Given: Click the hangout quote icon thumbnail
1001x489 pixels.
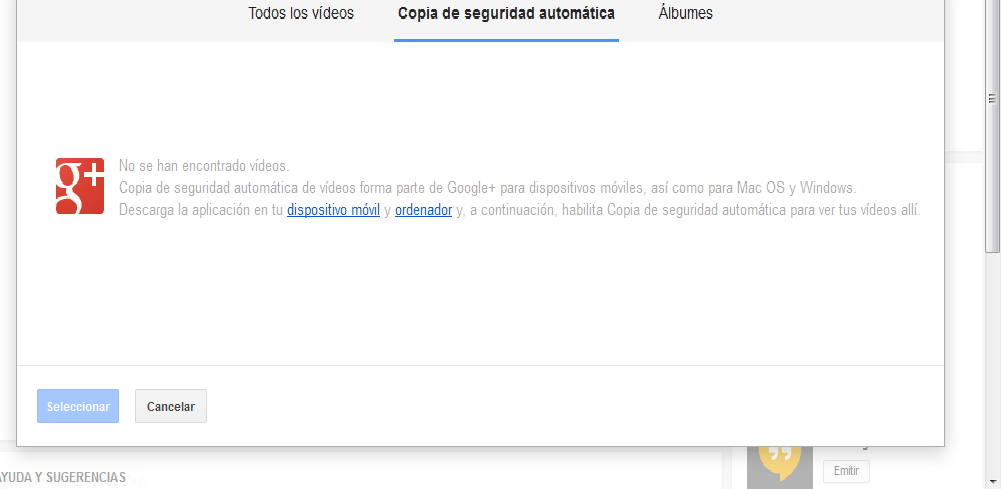Looking at the screenshot, I should coord(779,468).
